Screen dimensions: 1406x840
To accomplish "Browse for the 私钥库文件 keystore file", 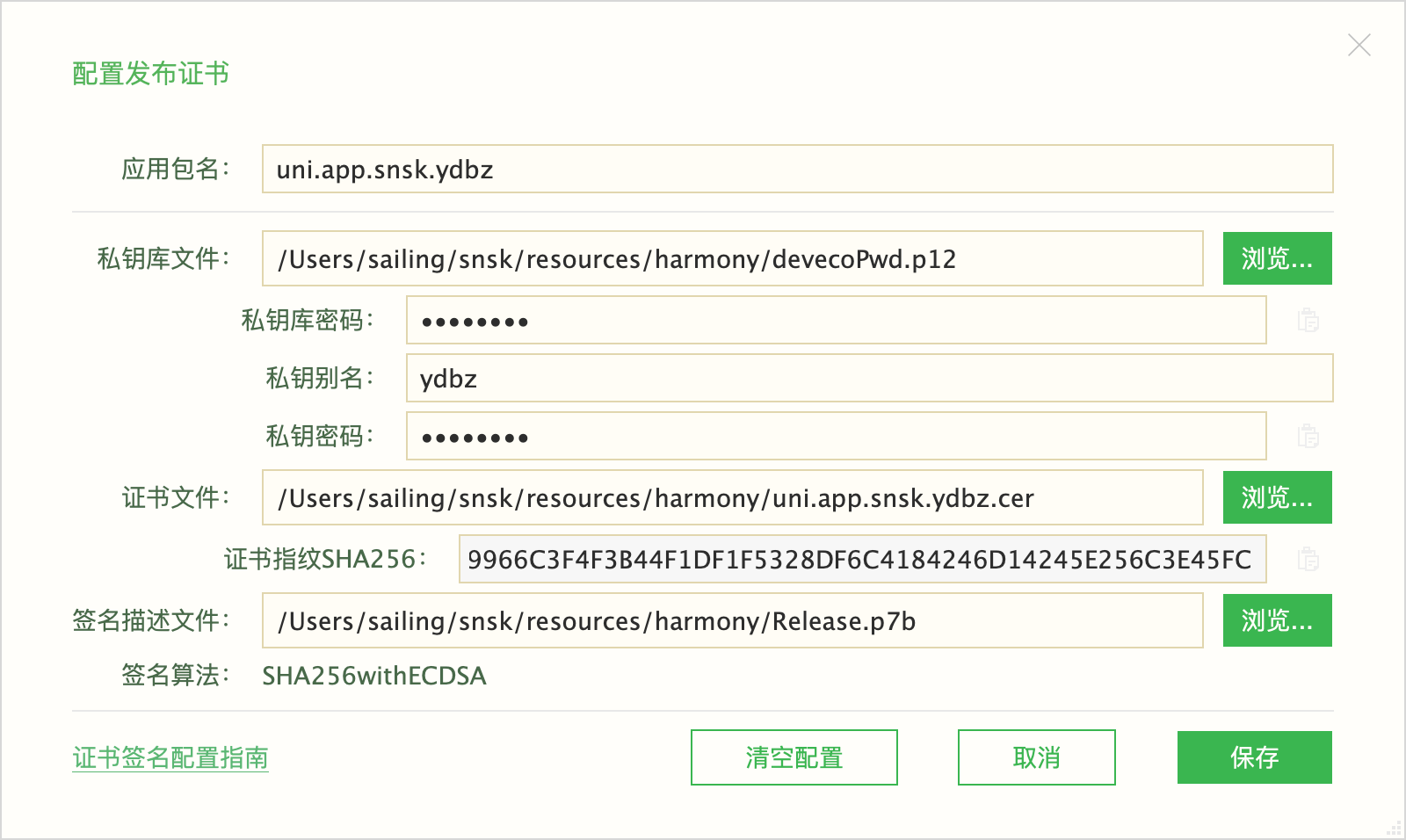I will point(1277,258).
